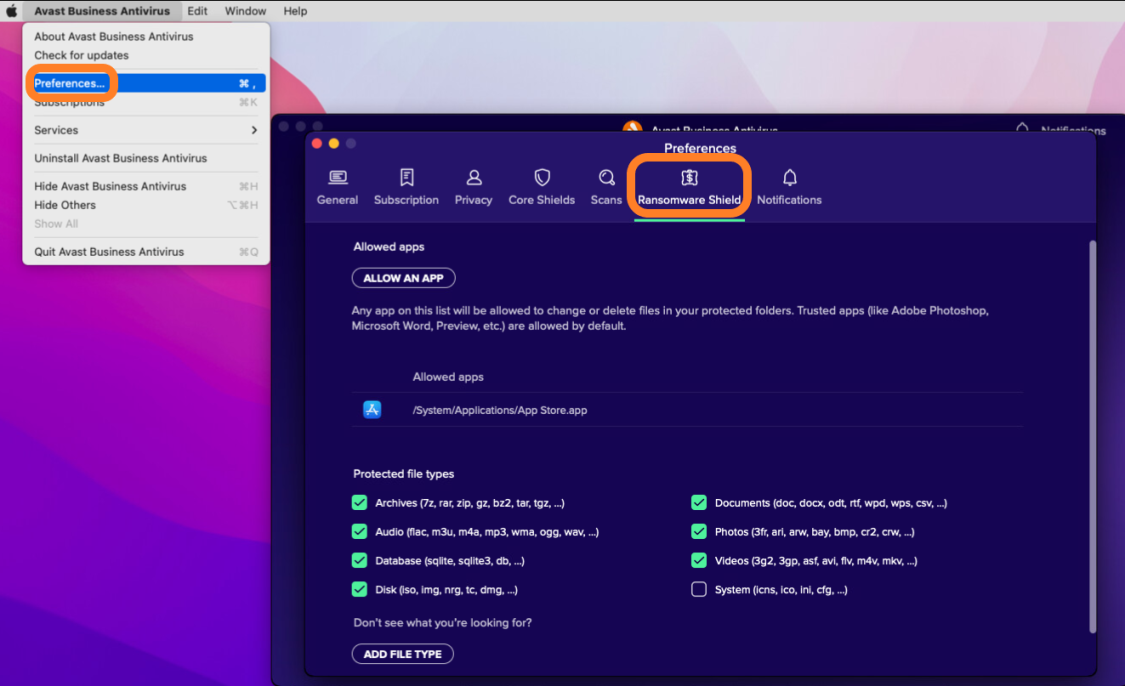The width and height of the screenshot is (1125, 686).
Task: Select Hide Avast Business Antivirus
Action: click(x=110, y=186)
